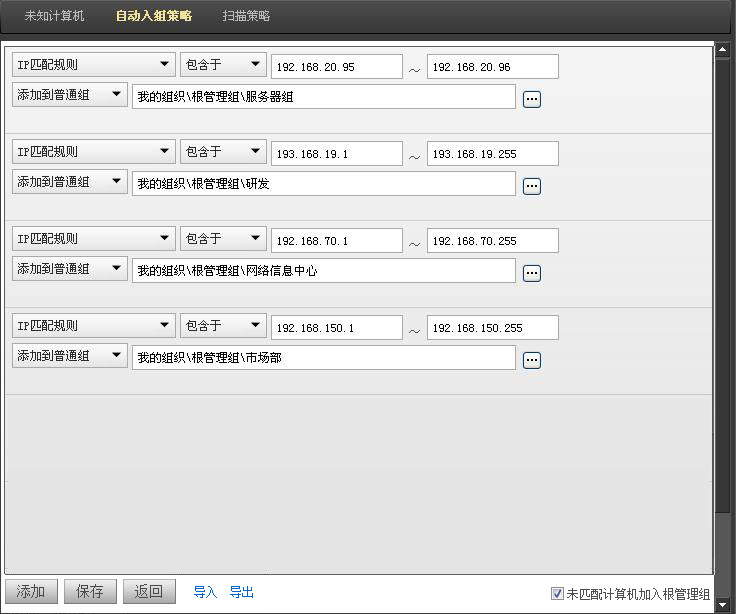Open group browser for 市场部 path
This screenshot has height=614, width=736.
(x=532, y=361)
